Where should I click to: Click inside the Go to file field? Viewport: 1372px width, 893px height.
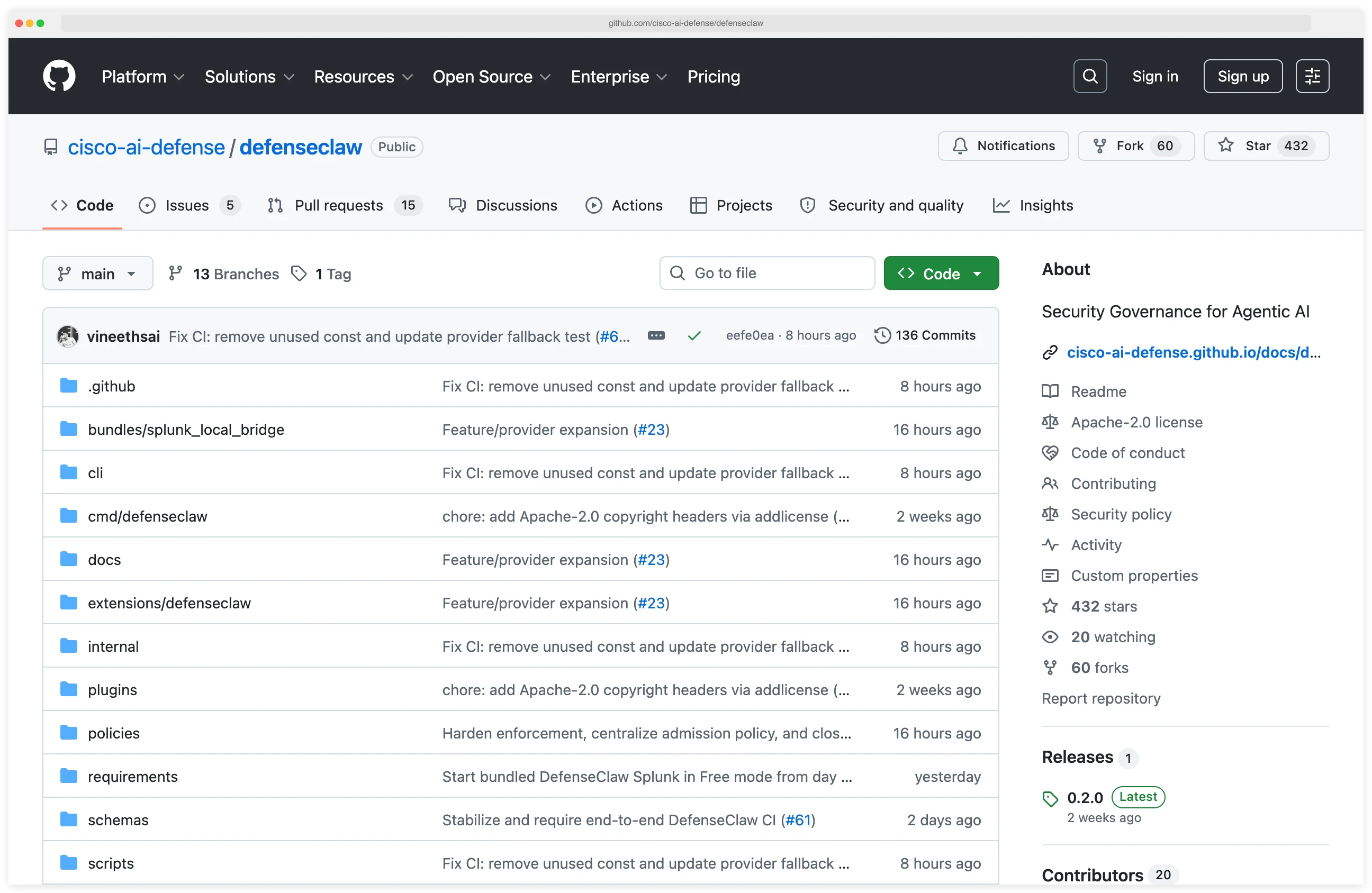(766, 273)
